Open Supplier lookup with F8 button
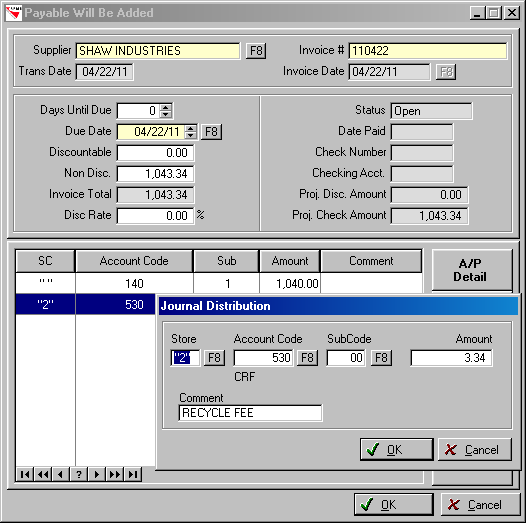The width and height of the screenshot is (526, 523). pos(256,51)
